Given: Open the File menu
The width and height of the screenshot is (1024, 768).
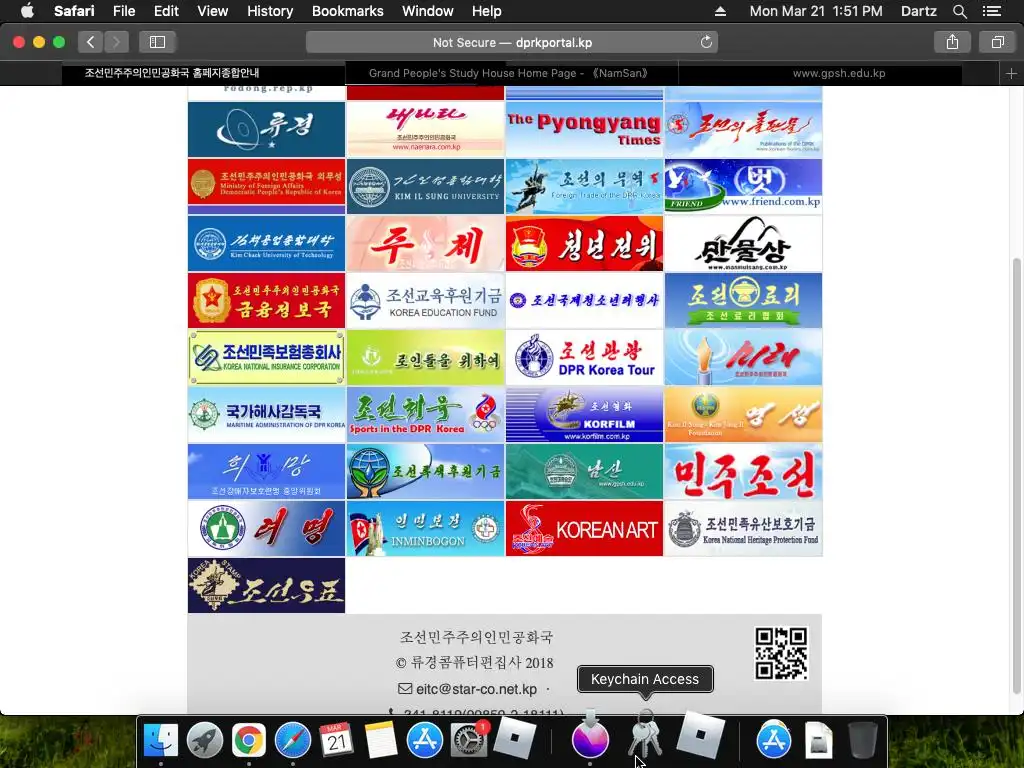Looking at the screenshot, I should [123, 11].
